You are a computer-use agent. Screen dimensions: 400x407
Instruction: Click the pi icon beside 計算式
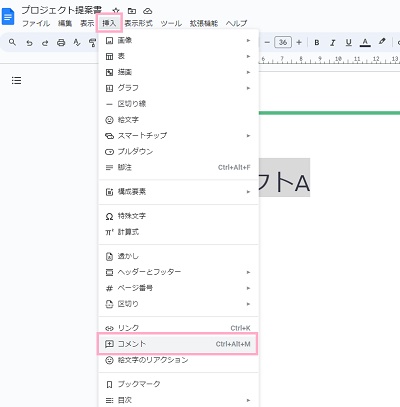109,232
